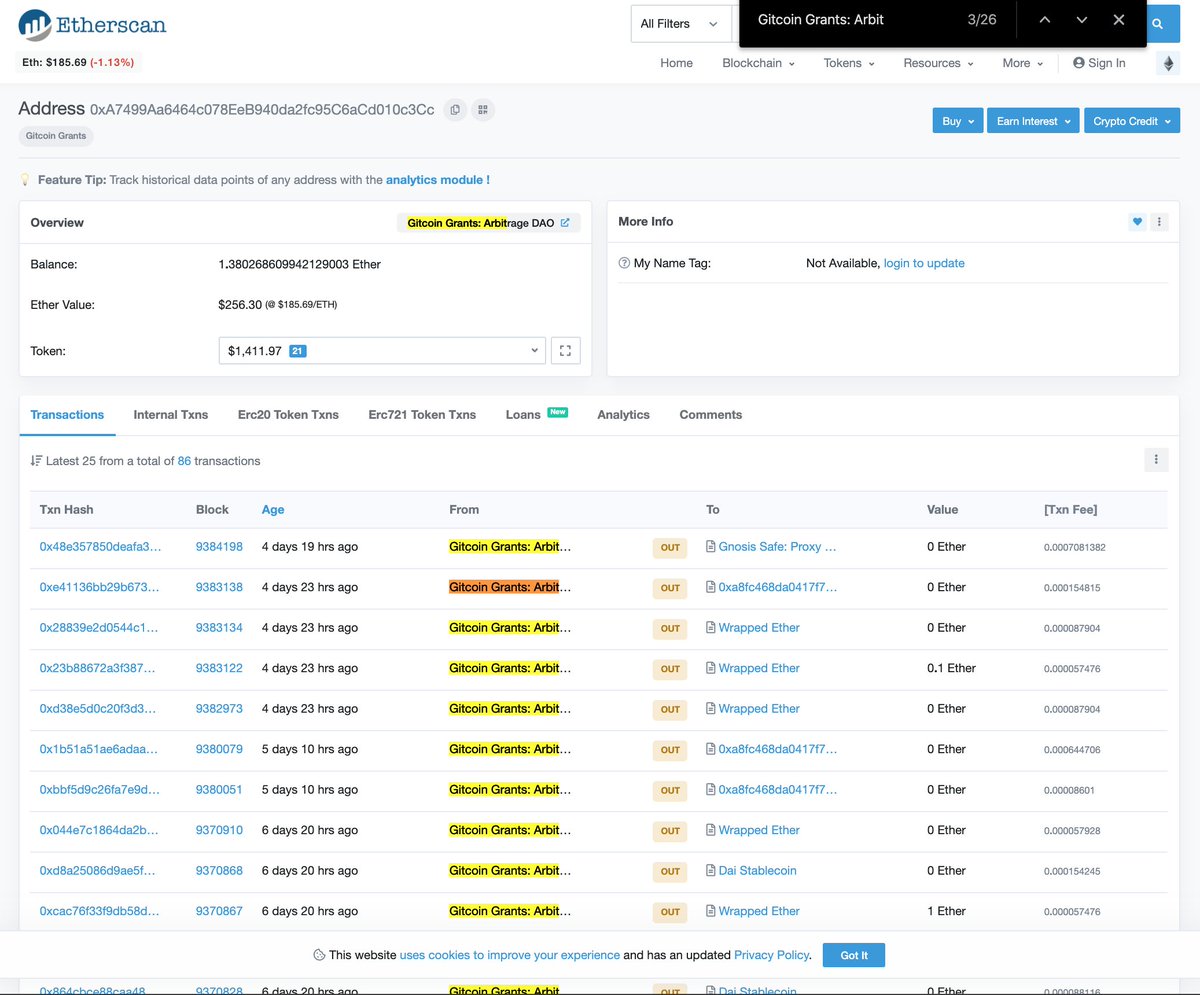Screen dimensions: 1200x995
Task: Expand the Tokens menu
Action: point(849,63)
